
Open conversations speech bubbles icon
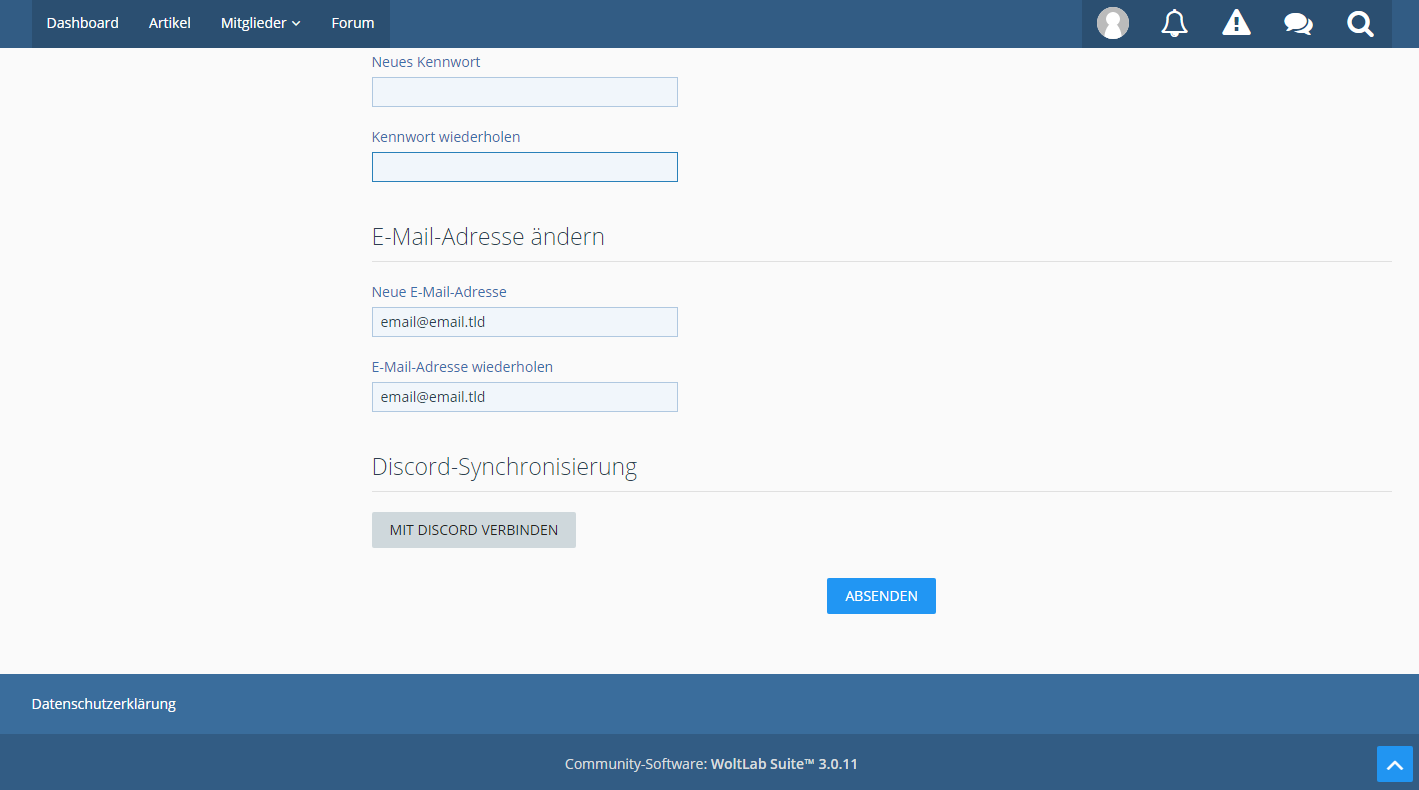click(1298, 23)
